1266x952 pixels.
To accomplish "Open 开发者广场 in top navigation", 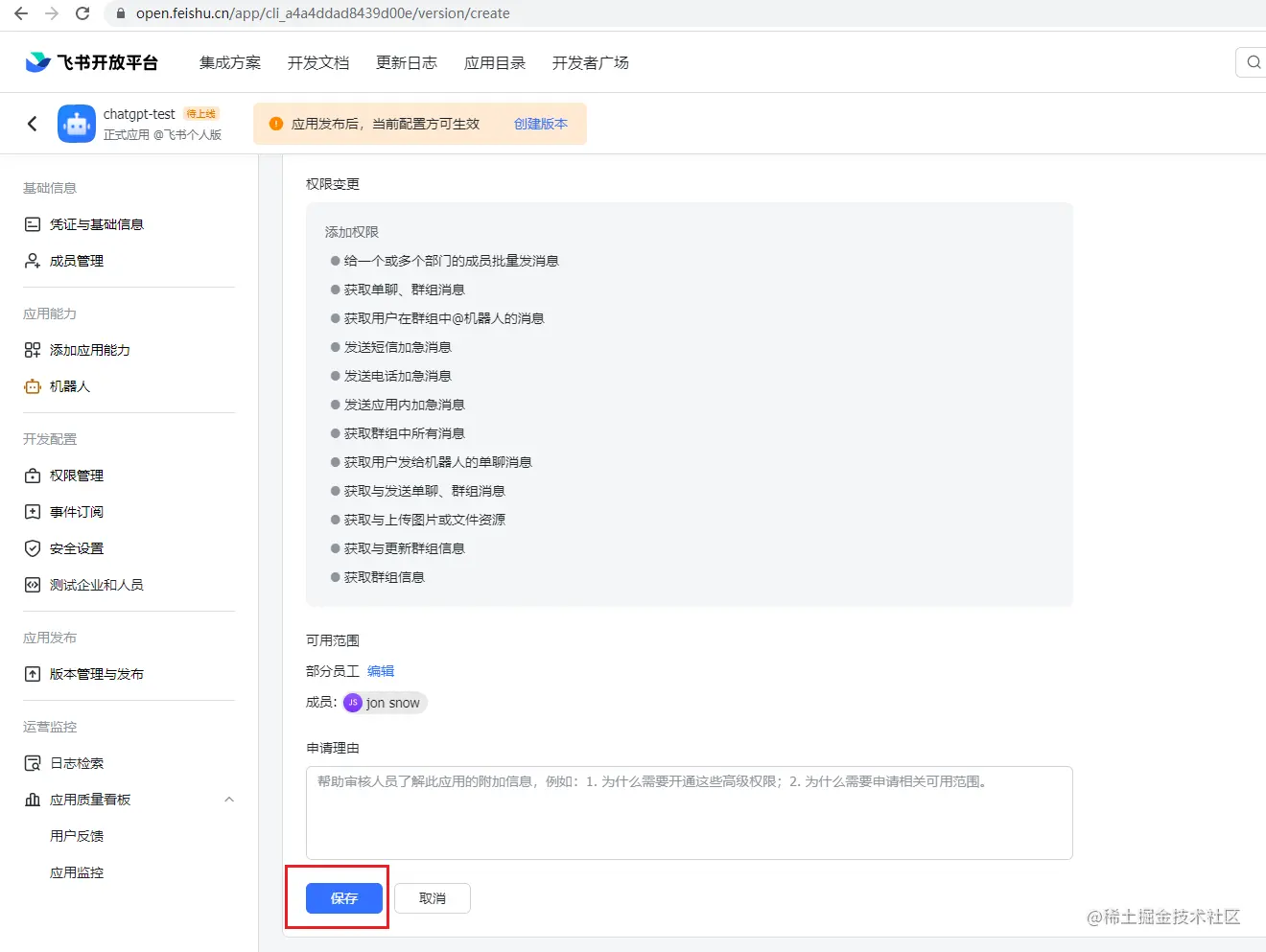I will (591, 62).
